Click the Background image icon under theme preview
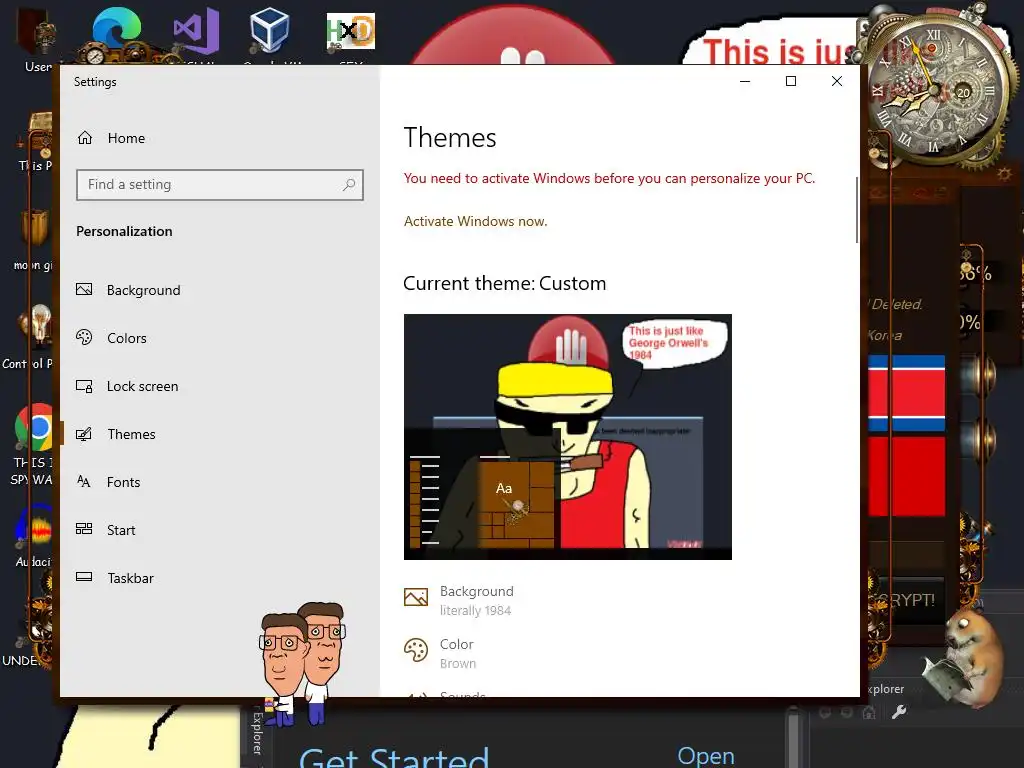Image resolution: width=1024 pixels, height=768 pixels. (416, 597)
